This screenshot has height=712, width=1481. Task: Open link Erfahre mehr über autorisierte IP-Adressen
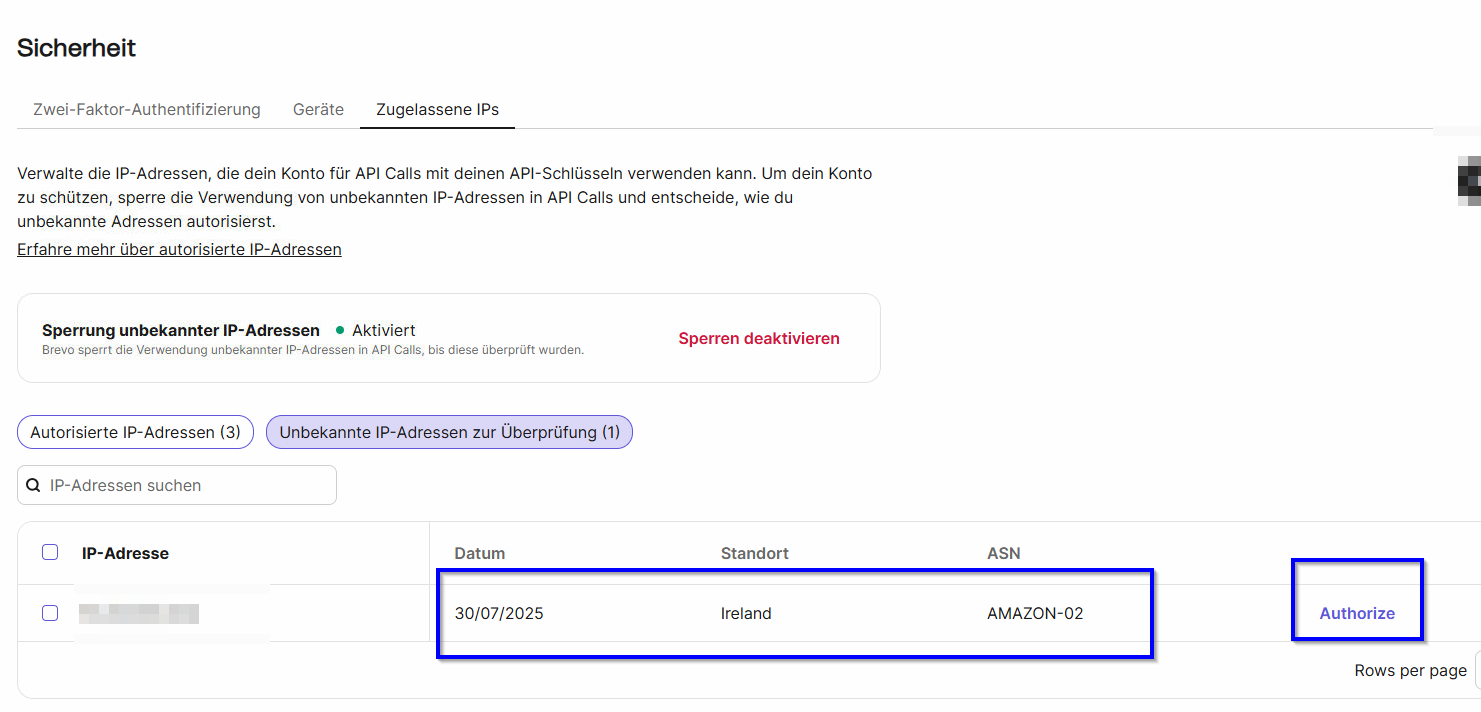click(x=179, y=249)
